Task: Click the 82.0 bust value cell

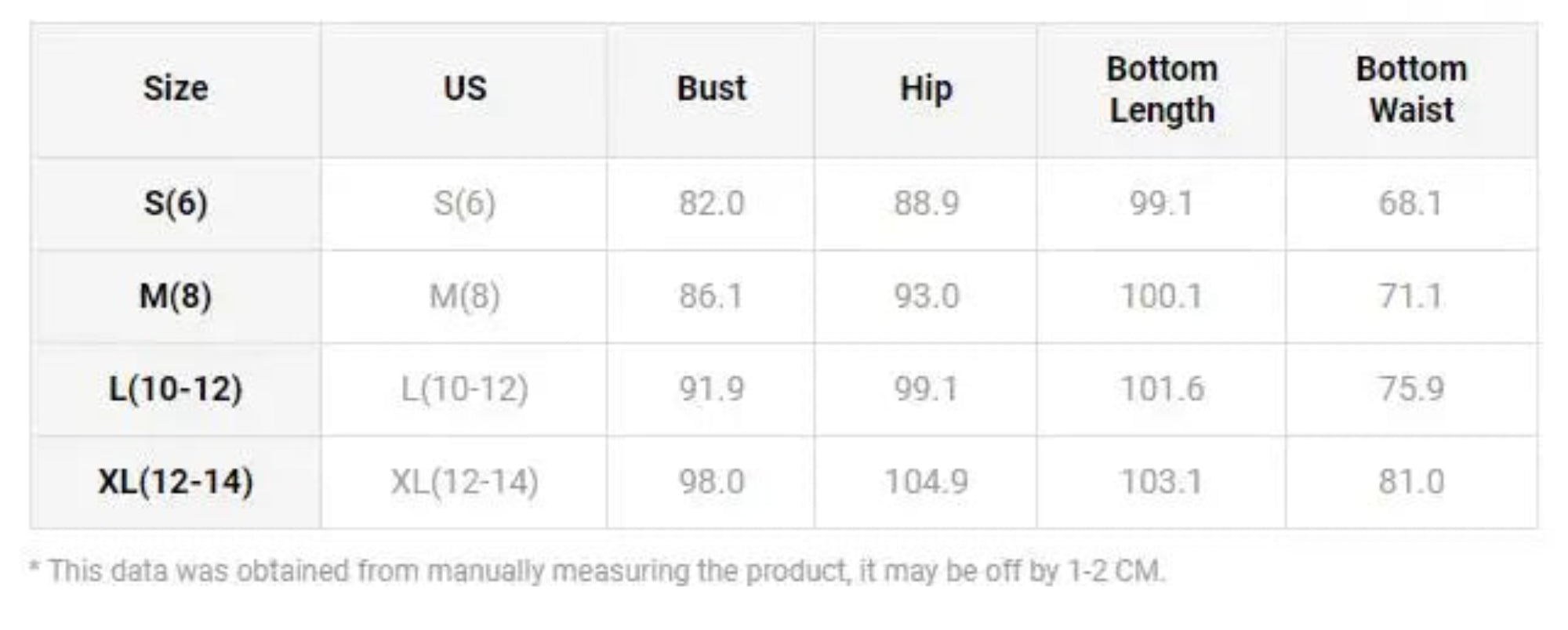Action: pyautogui.click(x=711, y=204)
